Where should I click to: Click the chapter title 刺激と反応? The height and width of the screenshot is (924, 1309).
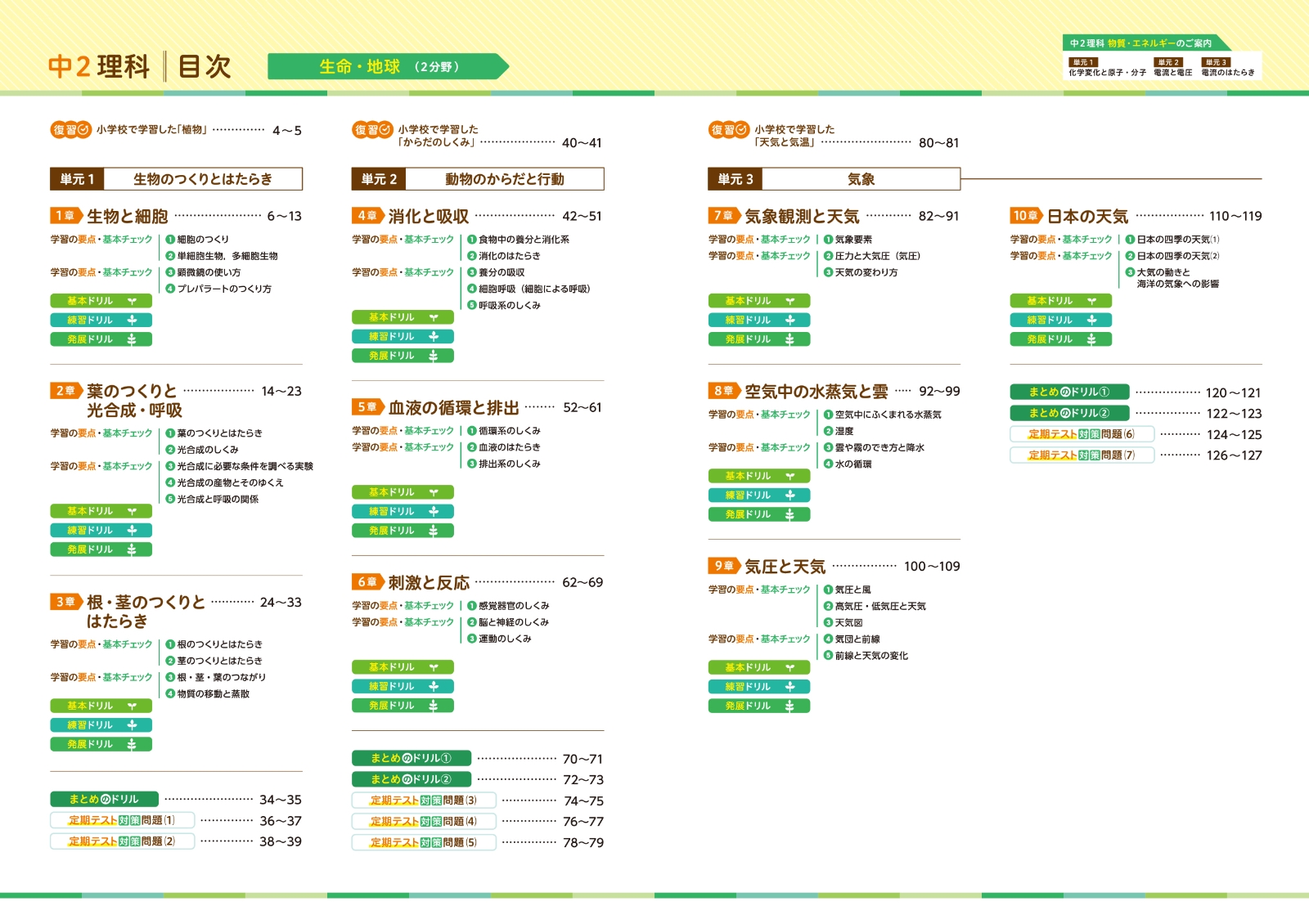click(x=429, y=582)
